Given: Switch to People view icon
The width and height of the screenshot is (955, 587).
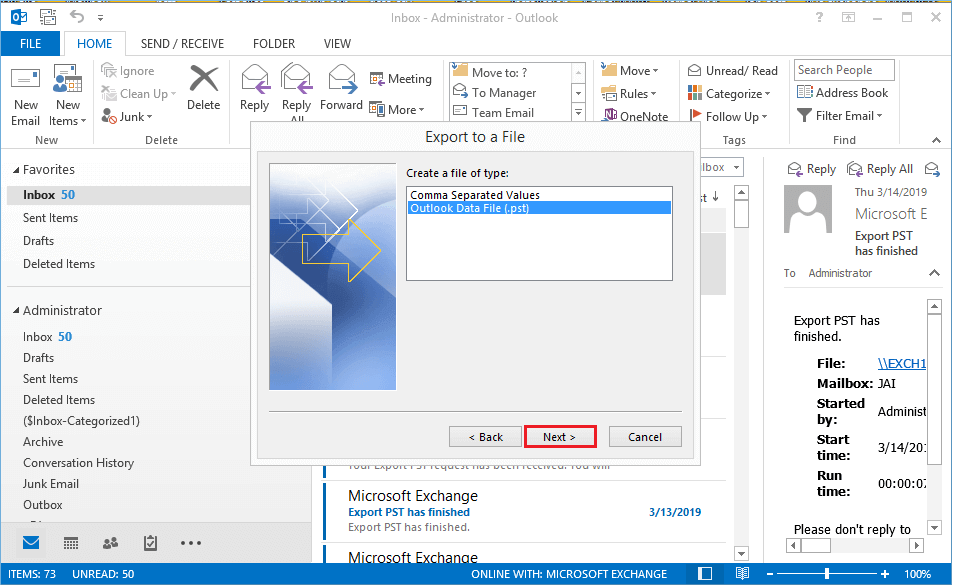Looking at the screenshot, I should (110, 543).
